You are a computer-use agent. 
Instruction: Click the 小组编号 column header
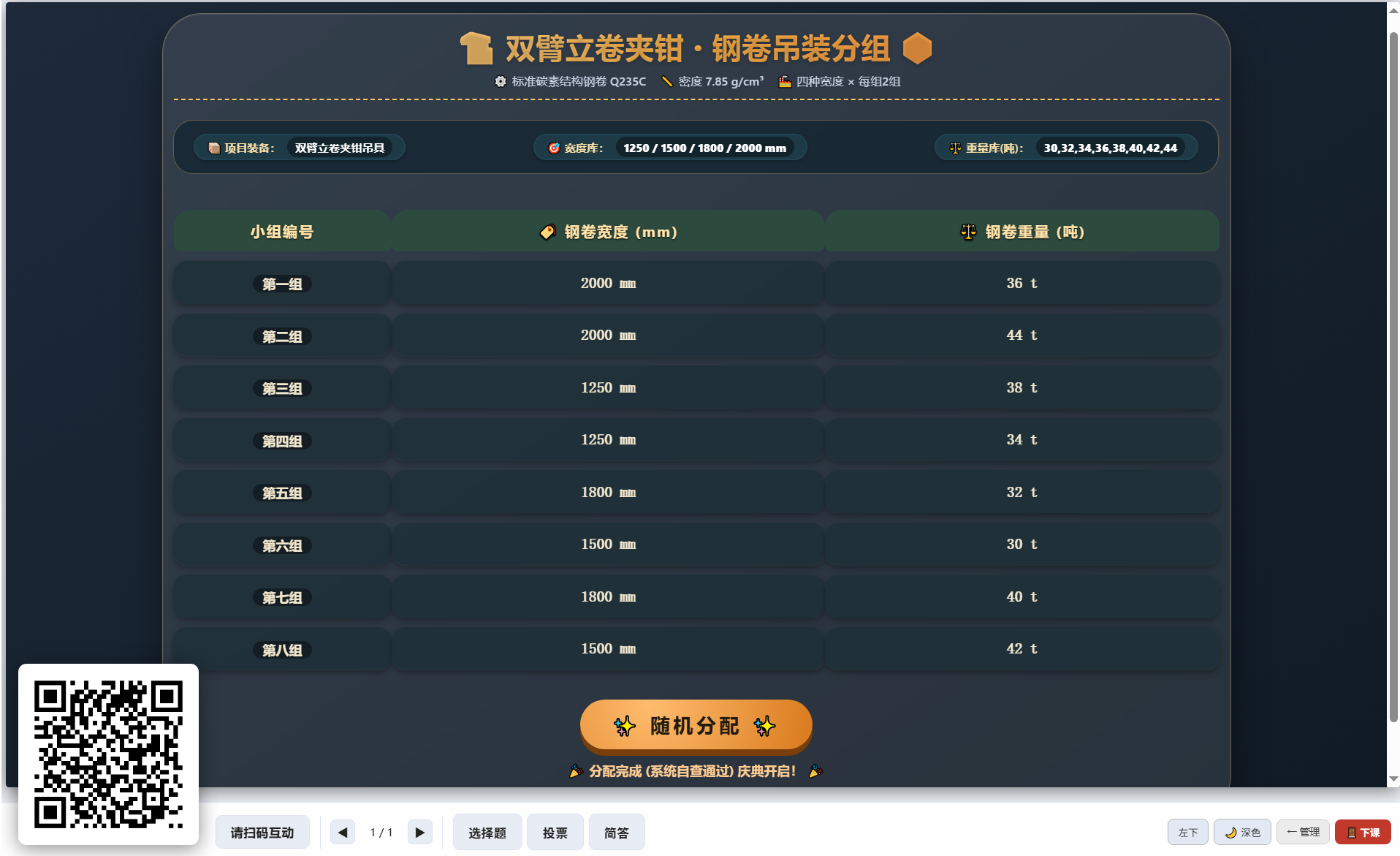pos(282,232)
